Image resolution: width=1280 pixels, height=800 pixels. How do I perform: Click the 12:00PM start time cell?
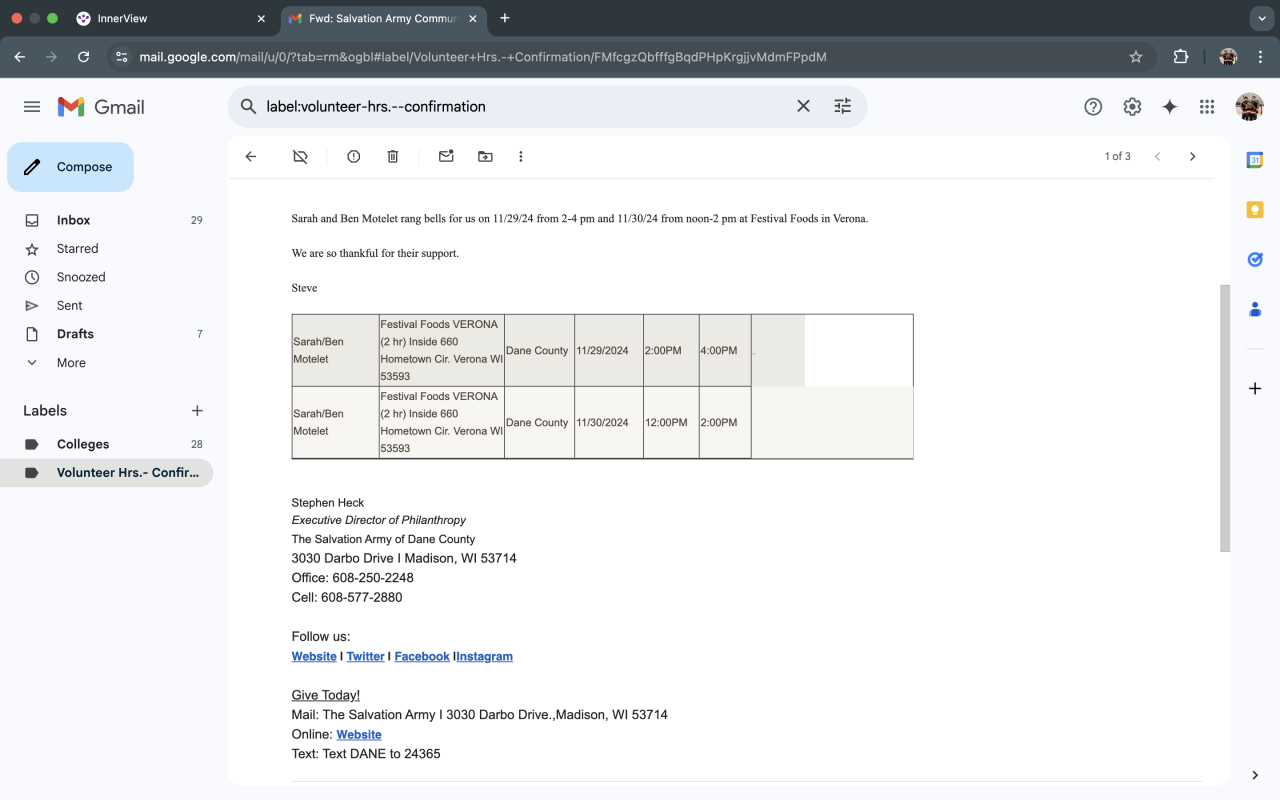pos(671,423)
